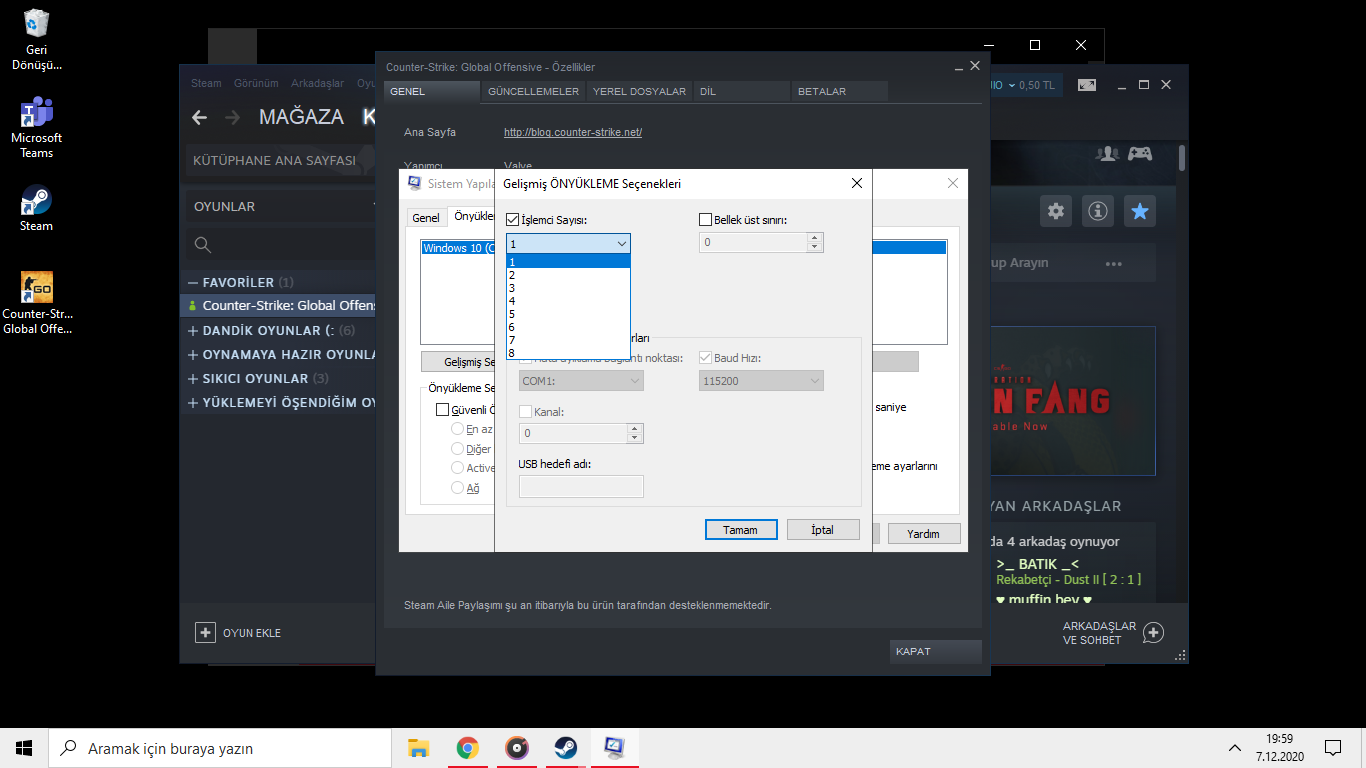Choose 4 from the processor count list
The image size is (1366, 768).
(568, 301)
